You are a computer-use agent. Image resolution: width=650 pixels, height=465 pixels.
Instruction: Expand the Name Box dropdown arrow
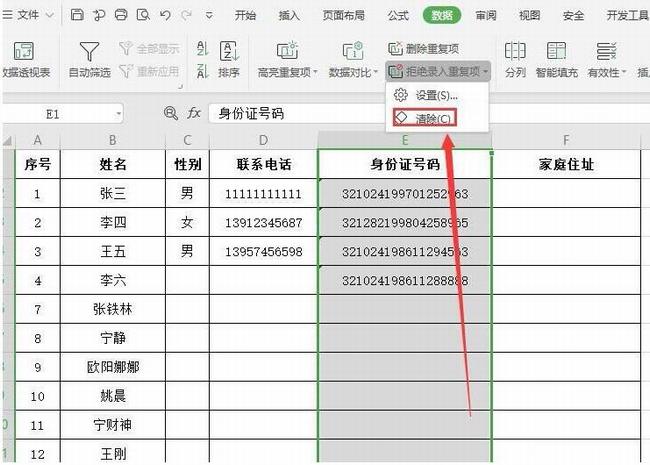tap(119, 114)
